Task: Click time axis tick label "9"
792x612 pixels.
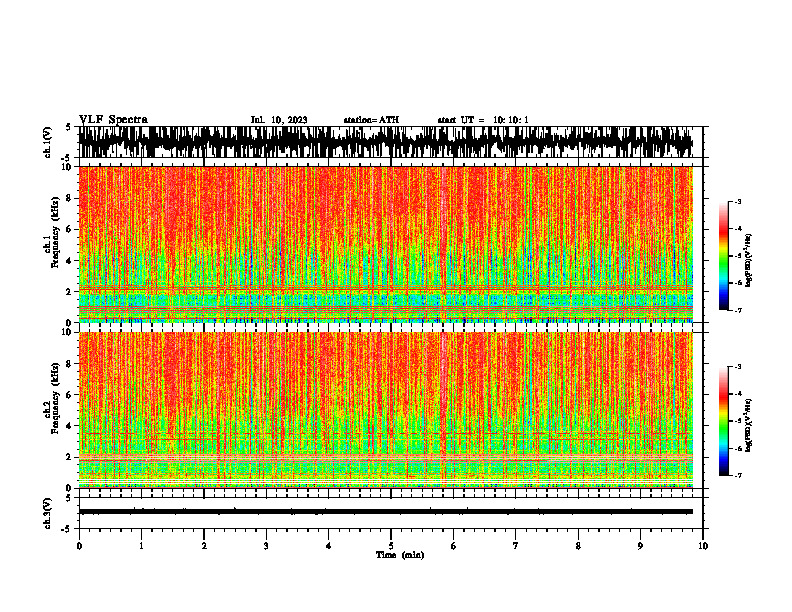Action: click(x=640, y=546)
